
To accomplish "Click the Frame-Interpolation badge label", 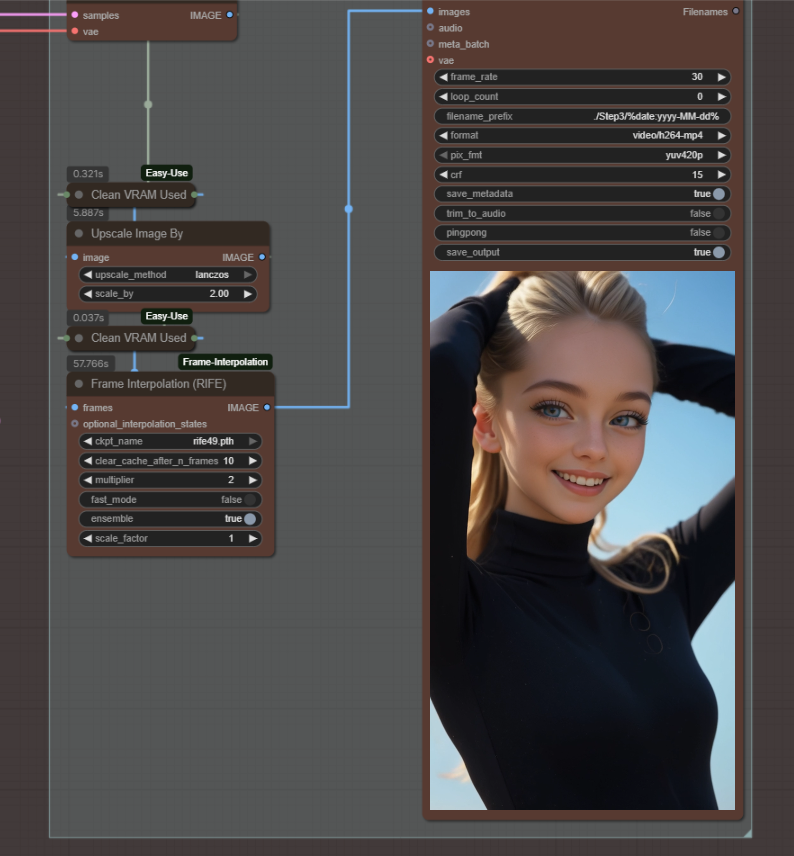I will [x=225, y=362].
